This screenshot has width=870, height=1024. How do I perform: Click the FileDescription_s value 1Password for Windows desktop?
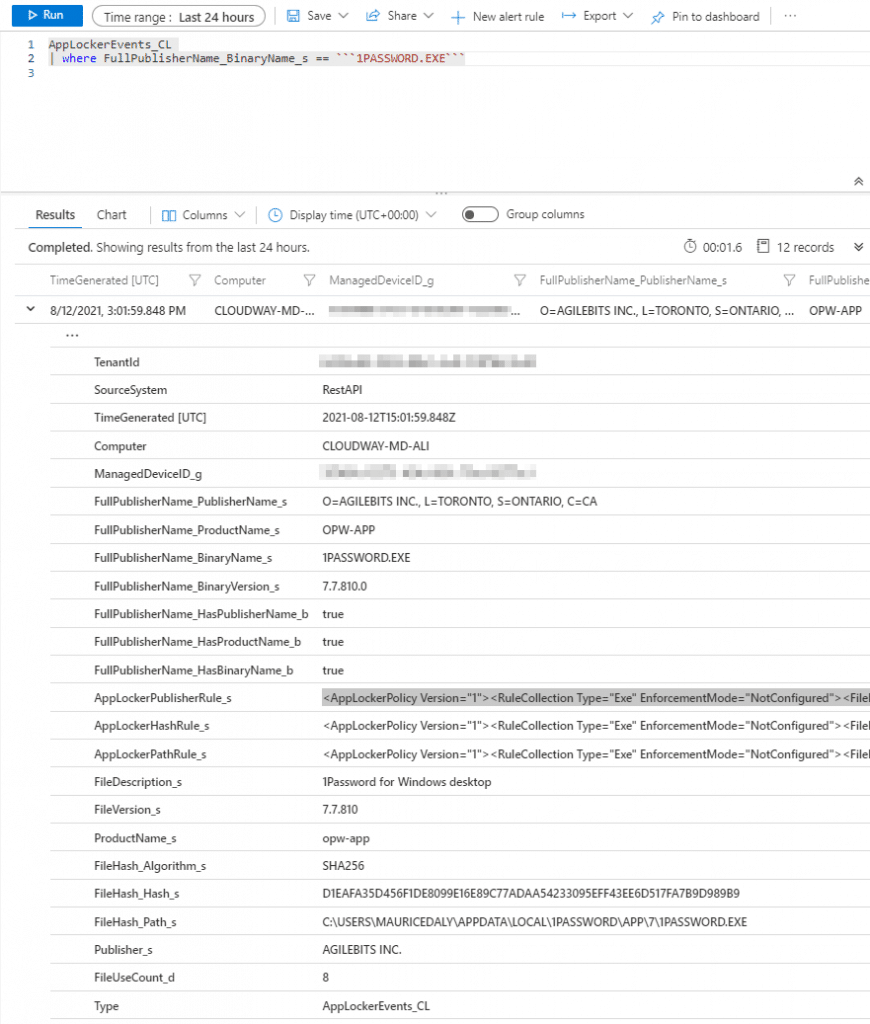point(406,782)
